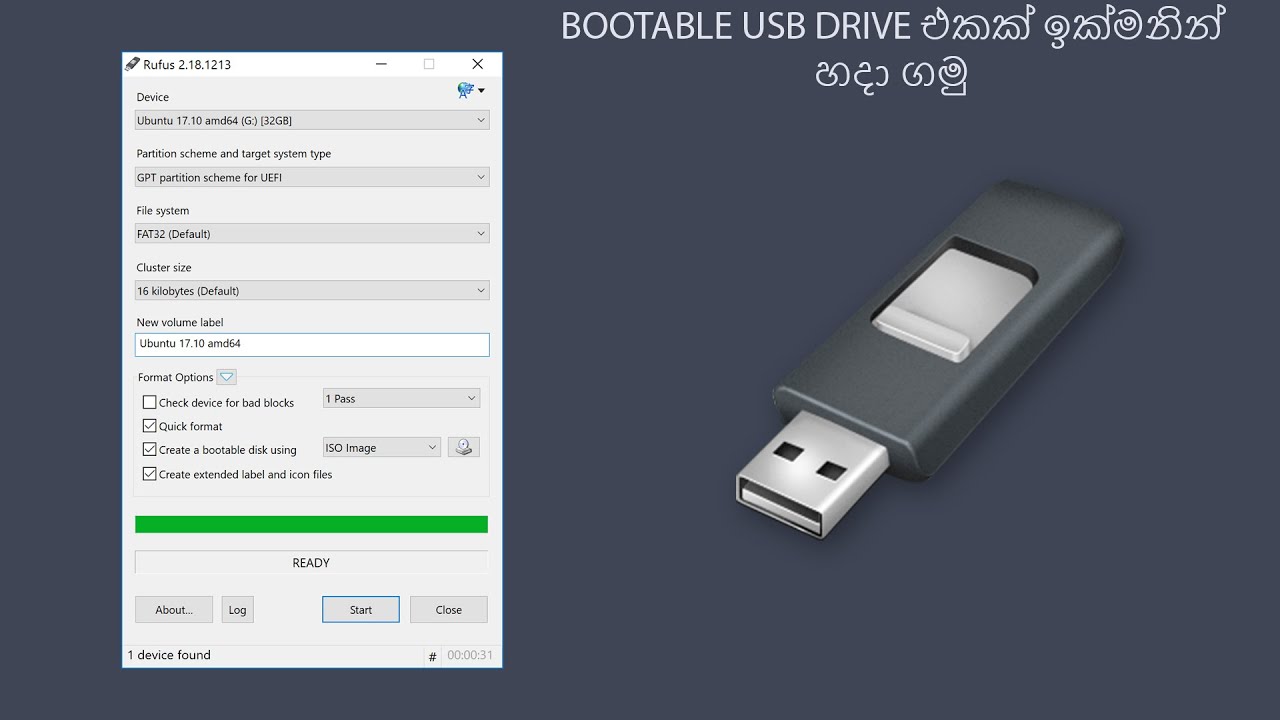Image resolution: width=1280 pixels, height=720 pixels.
Task: Click the Start button
Action: point(361,609)
